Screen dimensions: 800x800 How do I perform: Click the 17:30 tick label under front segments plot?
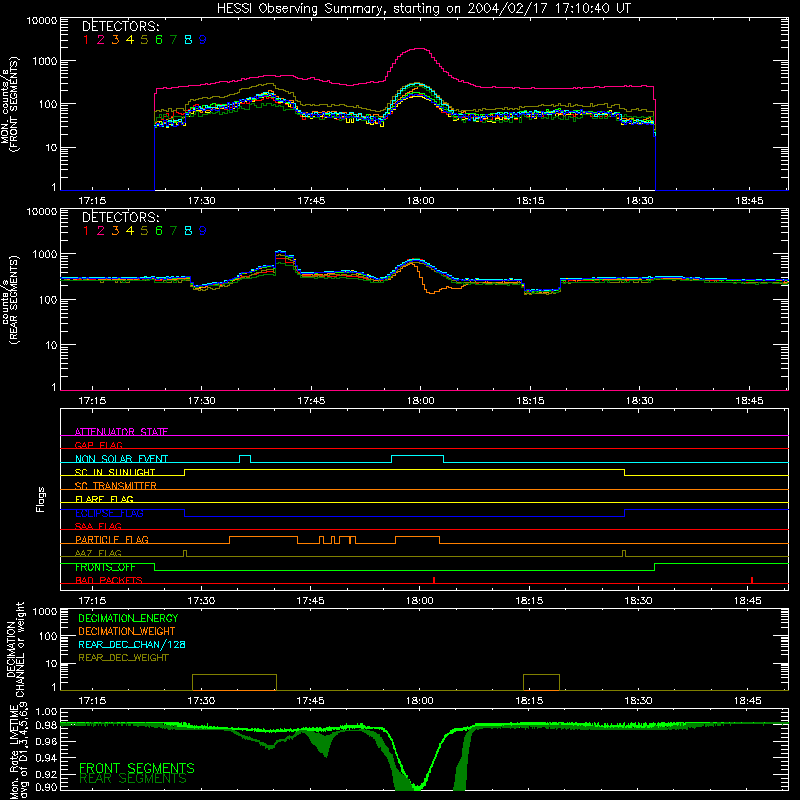click(202, 201)
